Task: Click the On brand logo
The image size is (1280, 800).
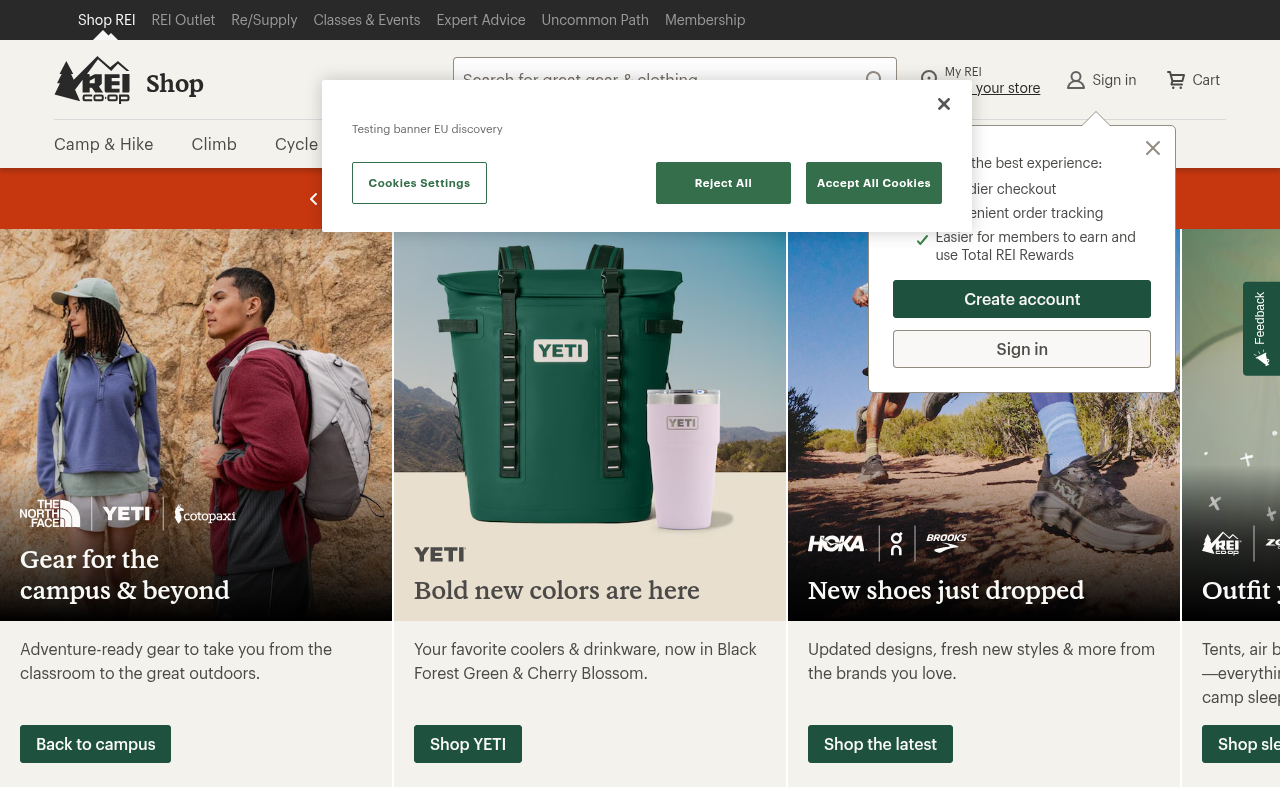Action: [x=896, y=543]
